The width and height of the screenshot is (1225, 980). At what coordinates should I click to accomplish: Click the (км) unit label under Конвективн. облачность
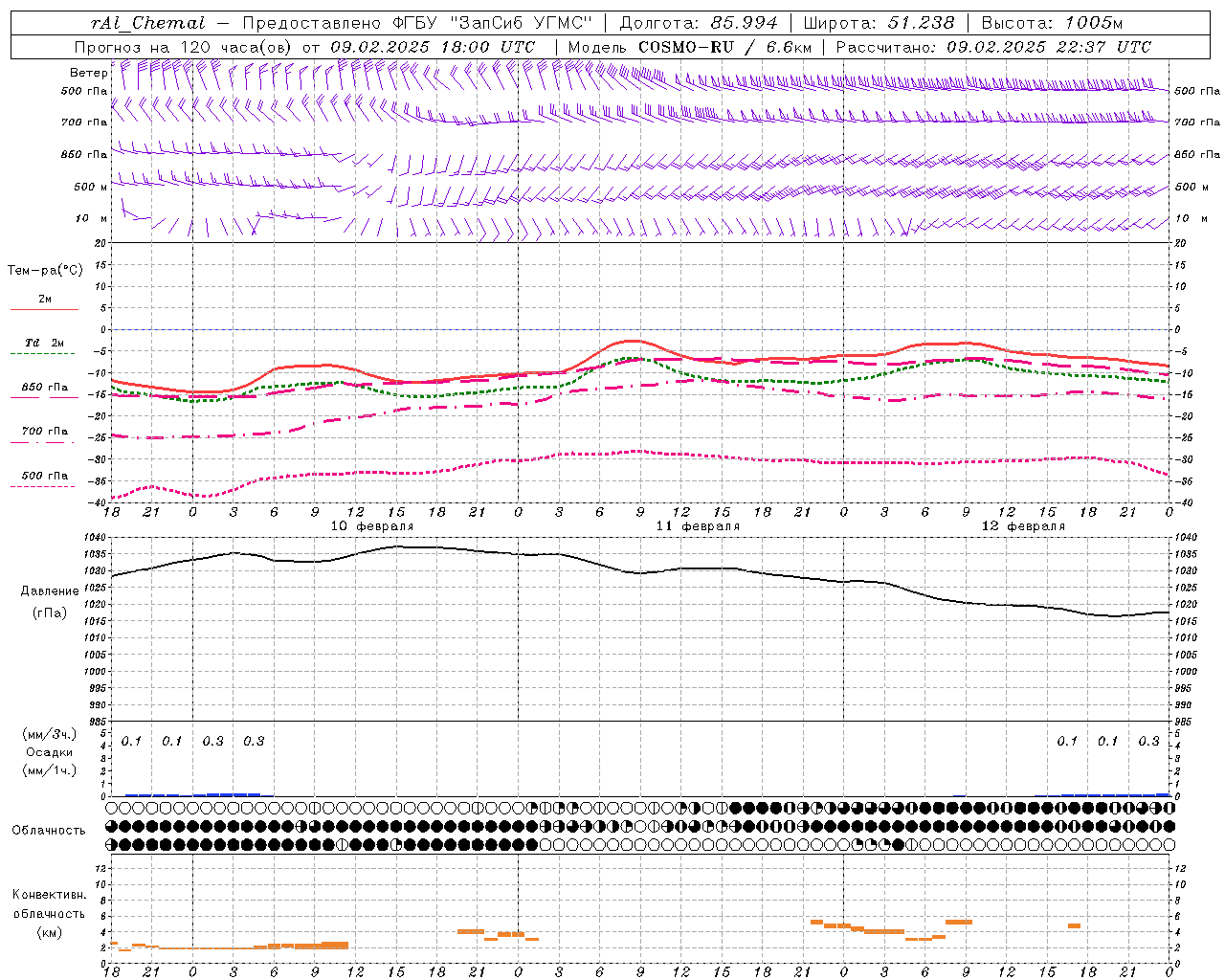coord(49,932)
